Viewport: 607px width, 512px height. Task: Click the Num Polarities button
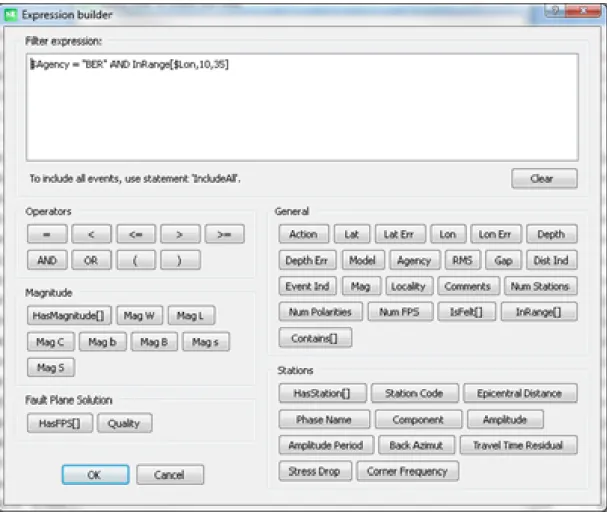(321, 312)
